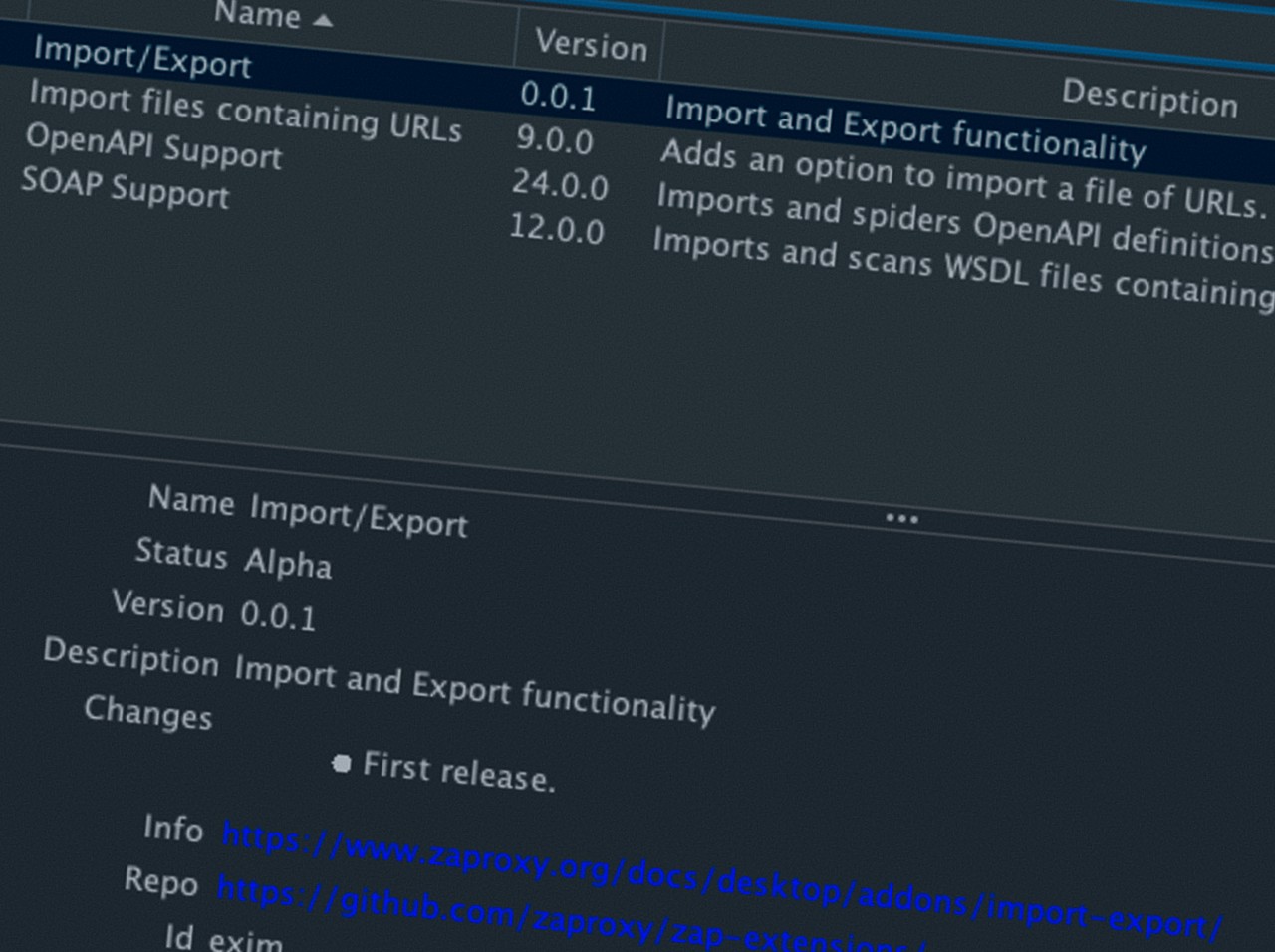
Task: Click description 'Adds an option to import a file of URLs.'
Action: [963, 179]
